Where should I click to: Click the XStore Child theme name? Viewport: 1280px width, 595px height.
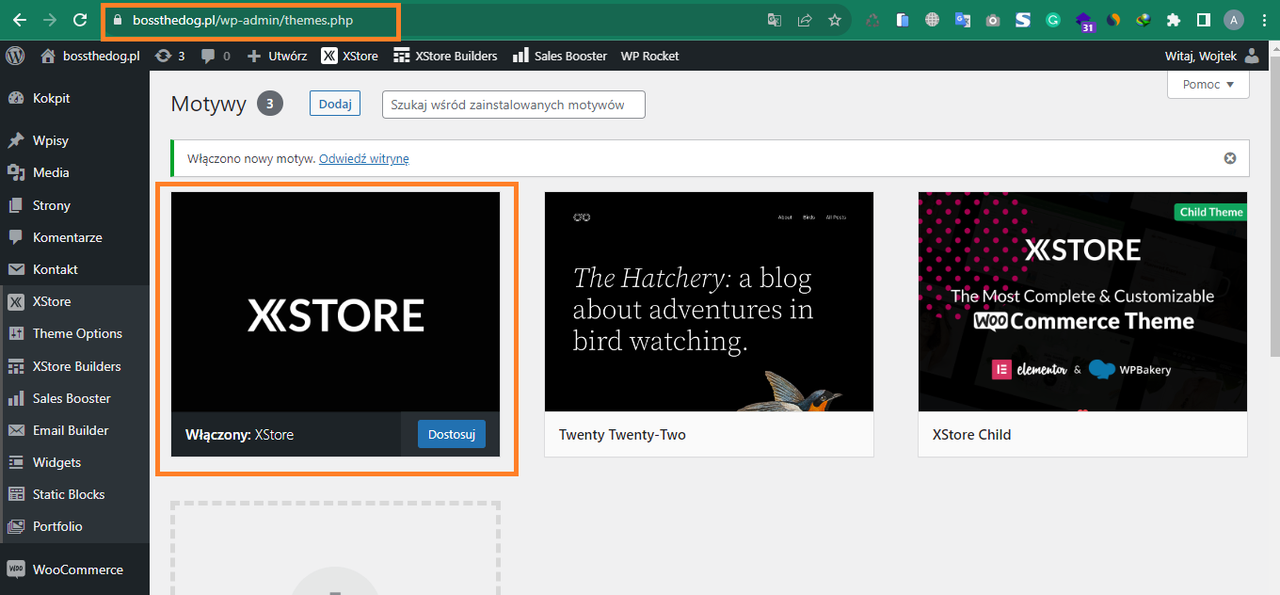point(972,435)
